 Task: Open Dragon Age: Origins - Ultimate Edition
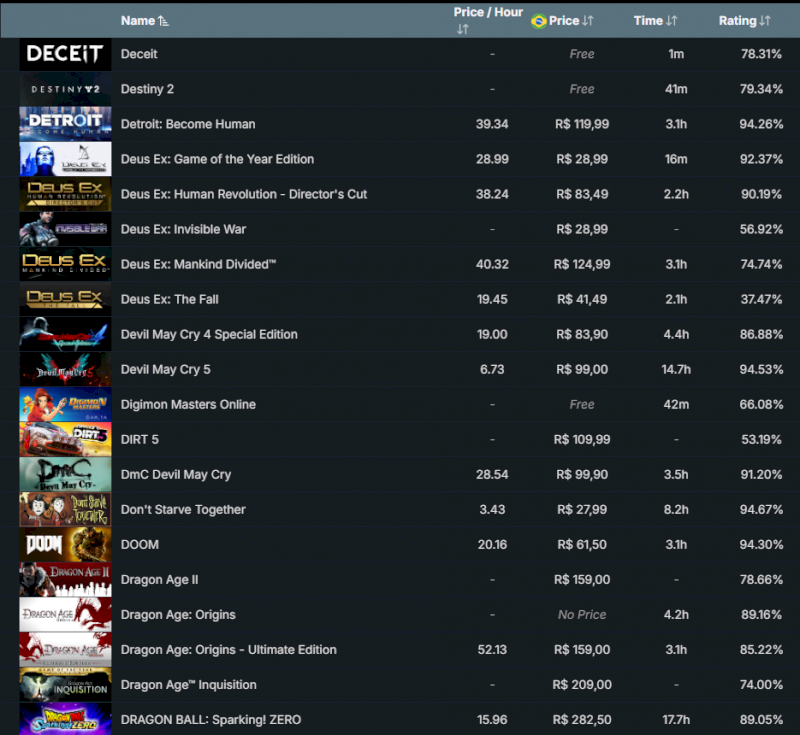pos(228,649)
